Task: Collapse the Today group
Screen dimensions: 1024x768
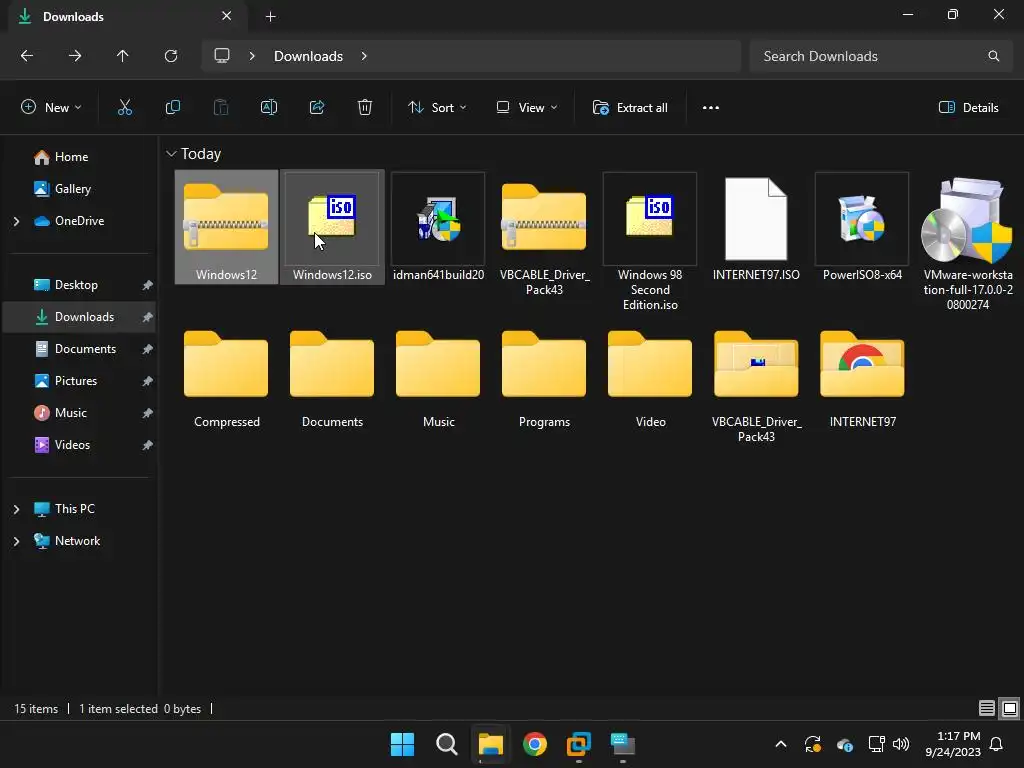Action: (171, 154)
